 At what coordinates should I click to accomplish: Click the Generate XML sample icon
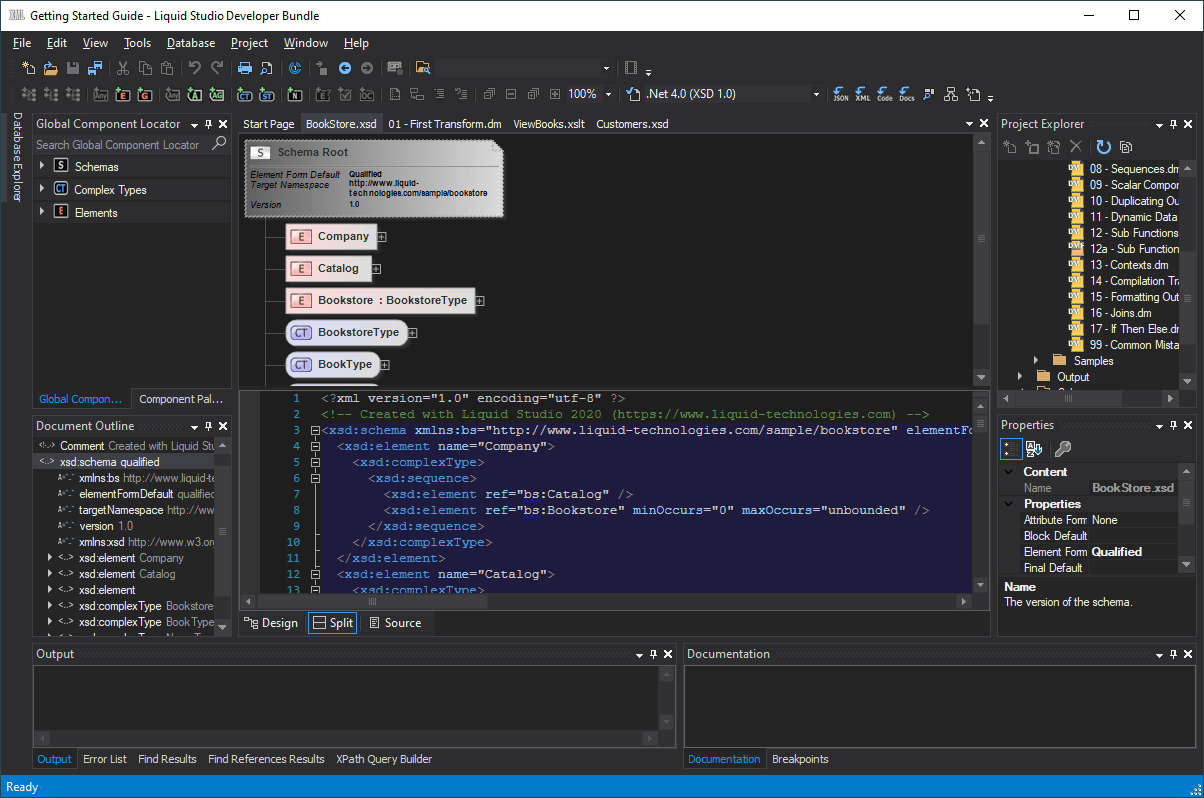[863, 94]
